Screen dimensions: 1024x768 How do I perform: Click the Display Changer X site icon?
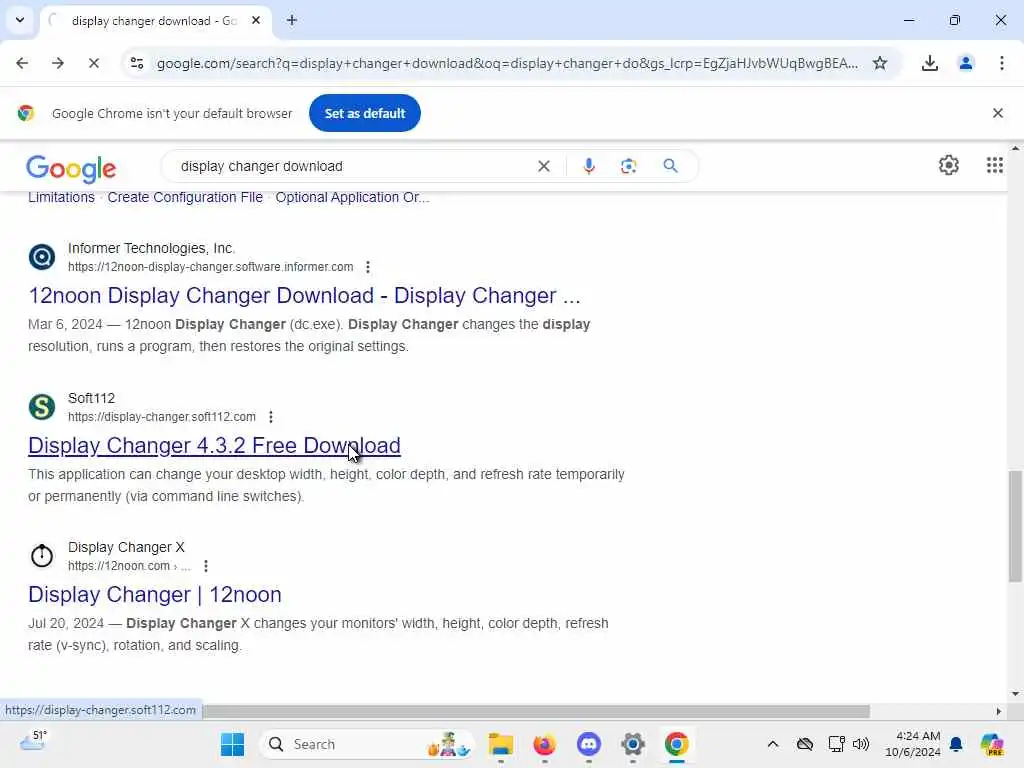pyautogui.click(x=42, y=556)
